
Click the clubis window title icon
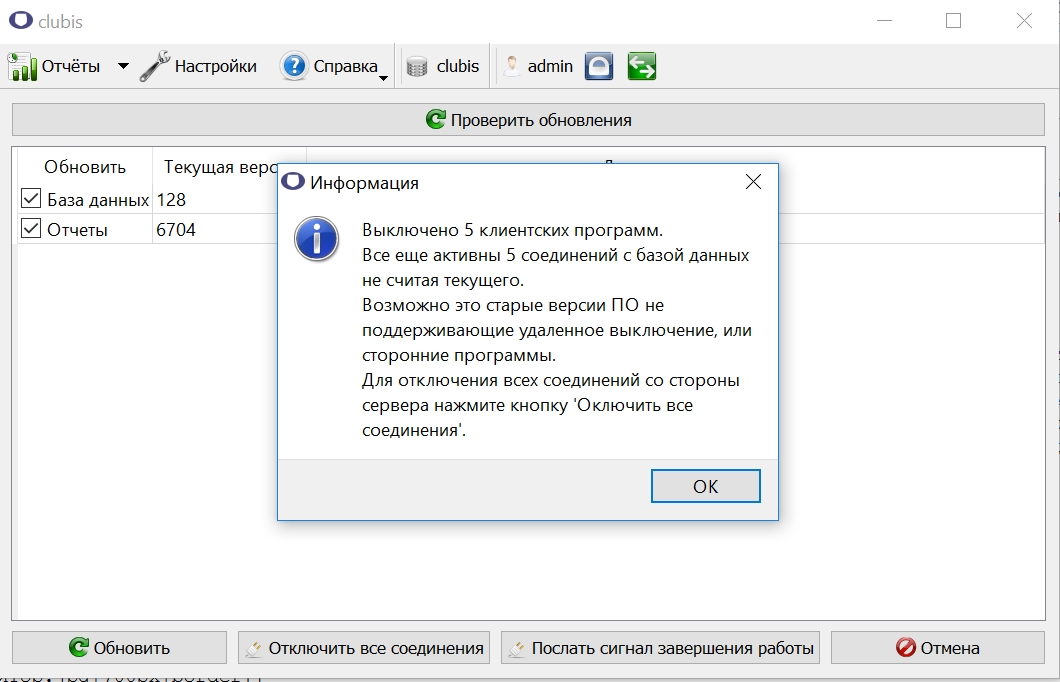click(x=21, y=20)
